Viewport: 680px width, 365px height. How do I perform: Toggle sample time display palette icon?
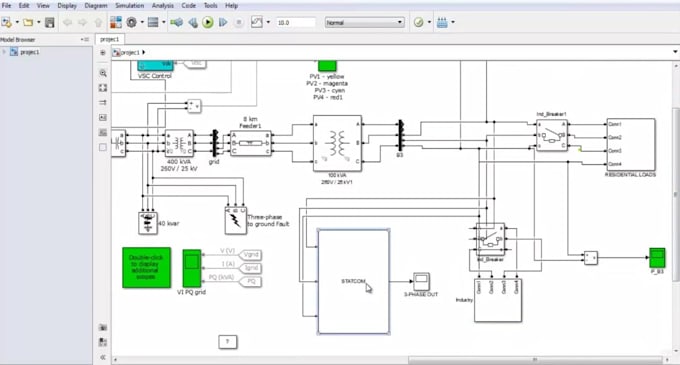click(103, 103)
